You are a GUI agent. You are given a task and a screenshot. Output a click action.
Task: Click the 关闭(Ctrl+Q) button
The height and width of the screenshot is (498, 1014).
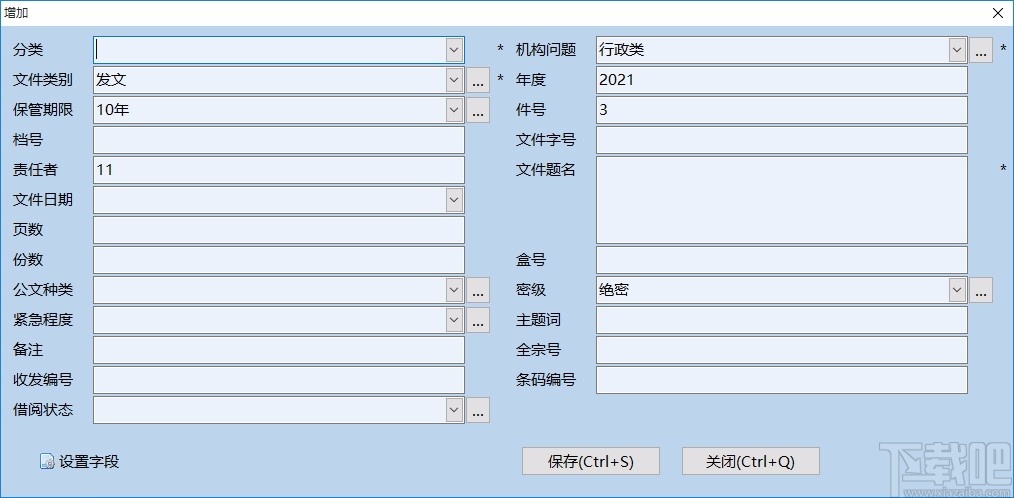coord(751,461)
